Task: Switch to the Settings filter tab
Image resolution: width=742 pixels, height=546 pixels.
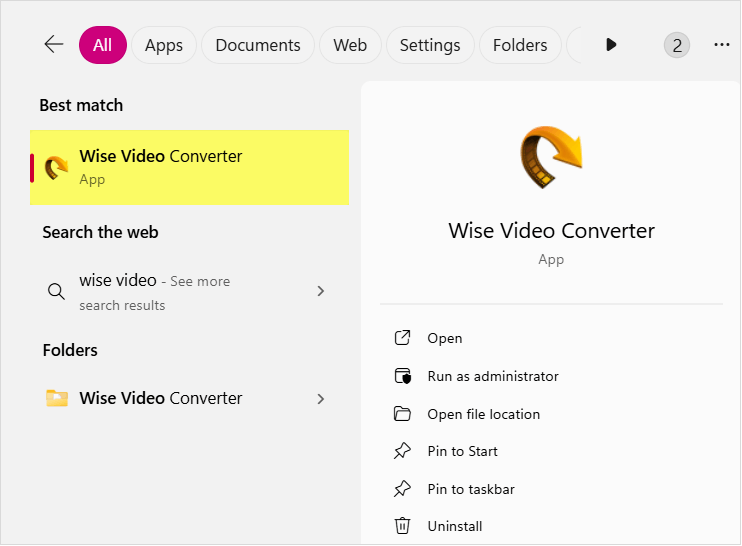Action: tap(430, 45)
